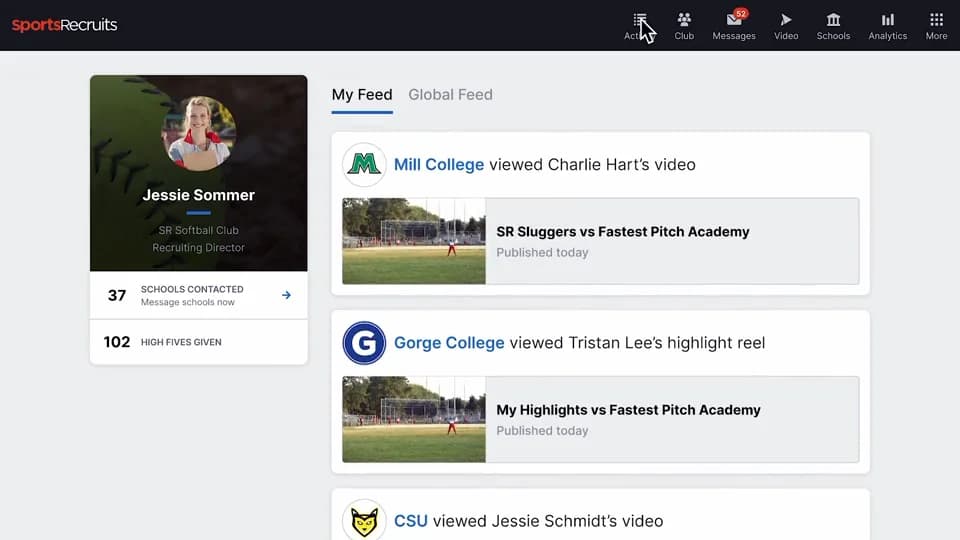Click the Schools Contacted arrow icon
The width and height of the screenshot is (960, 540).
(x=286, y=295)
